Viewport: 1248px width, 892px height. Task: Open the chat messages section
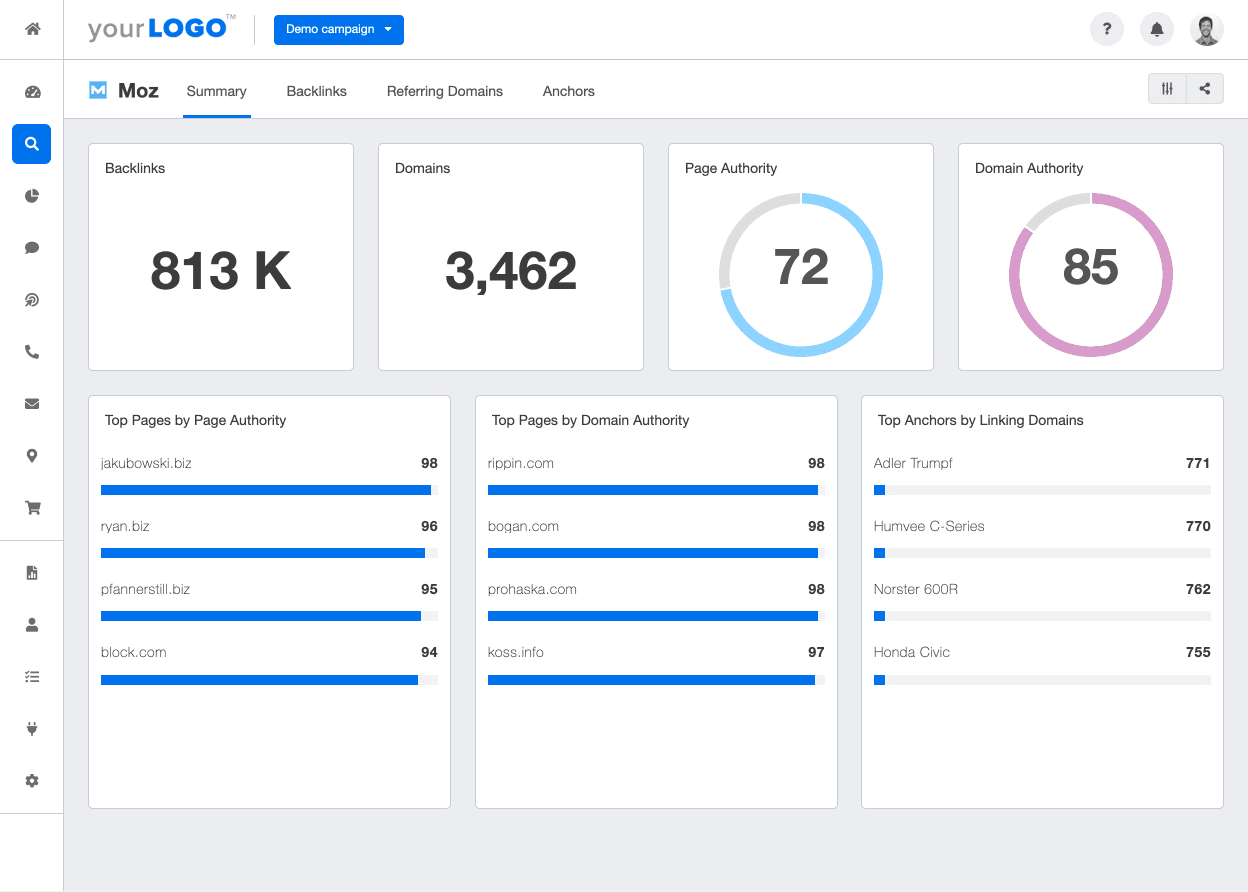31,248
